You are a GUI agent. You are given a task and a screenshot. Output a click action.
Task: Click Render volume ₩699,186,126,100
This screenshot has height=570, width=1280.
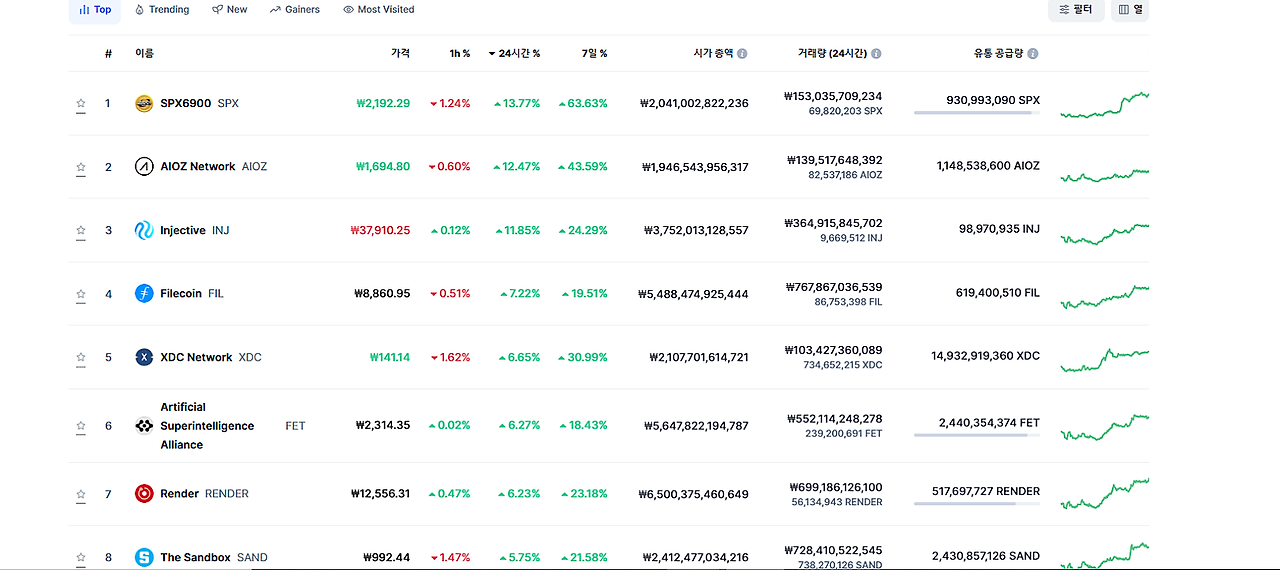[836, 487]
